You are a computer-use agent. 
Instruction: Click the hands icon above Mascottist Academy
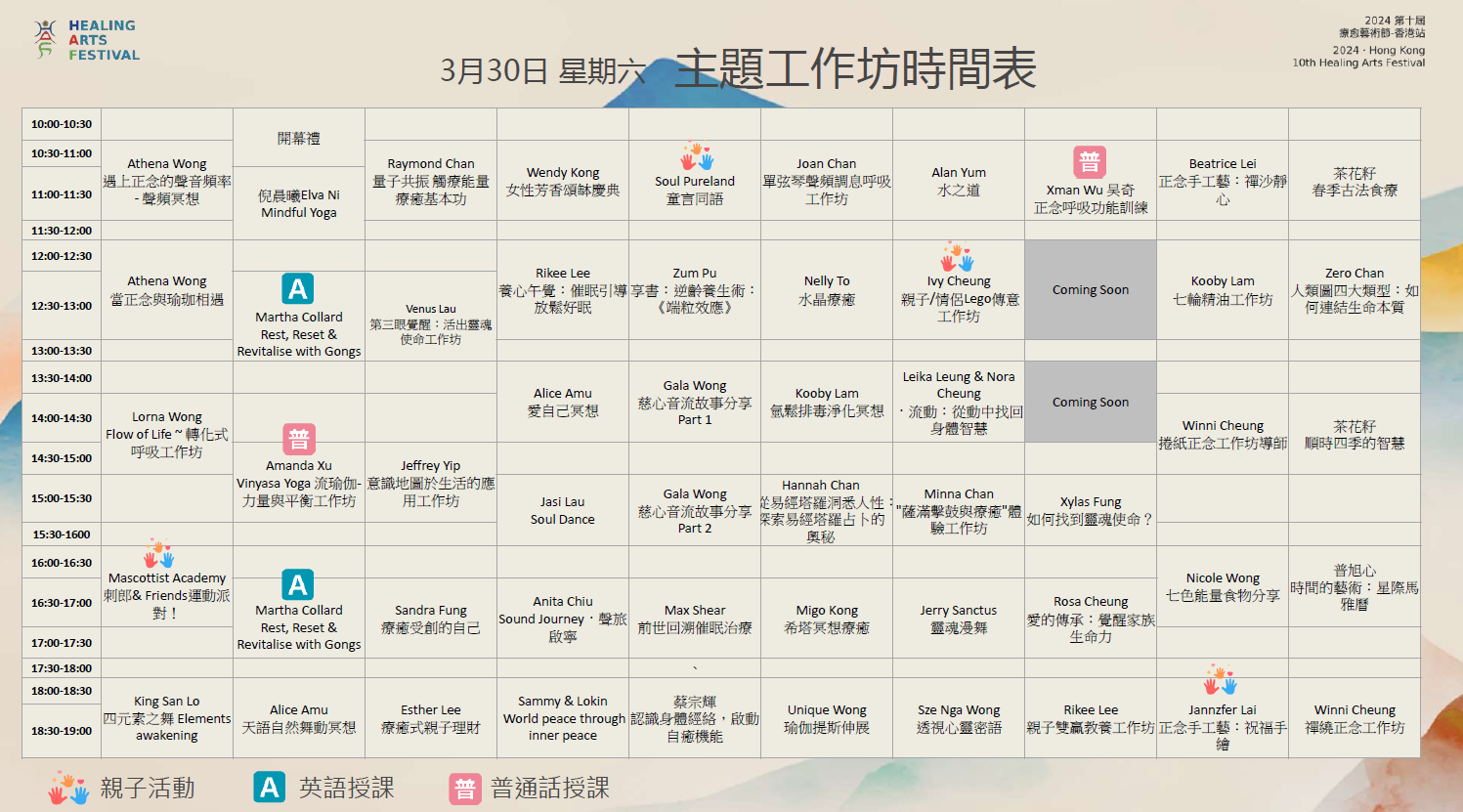pos(158,553)
